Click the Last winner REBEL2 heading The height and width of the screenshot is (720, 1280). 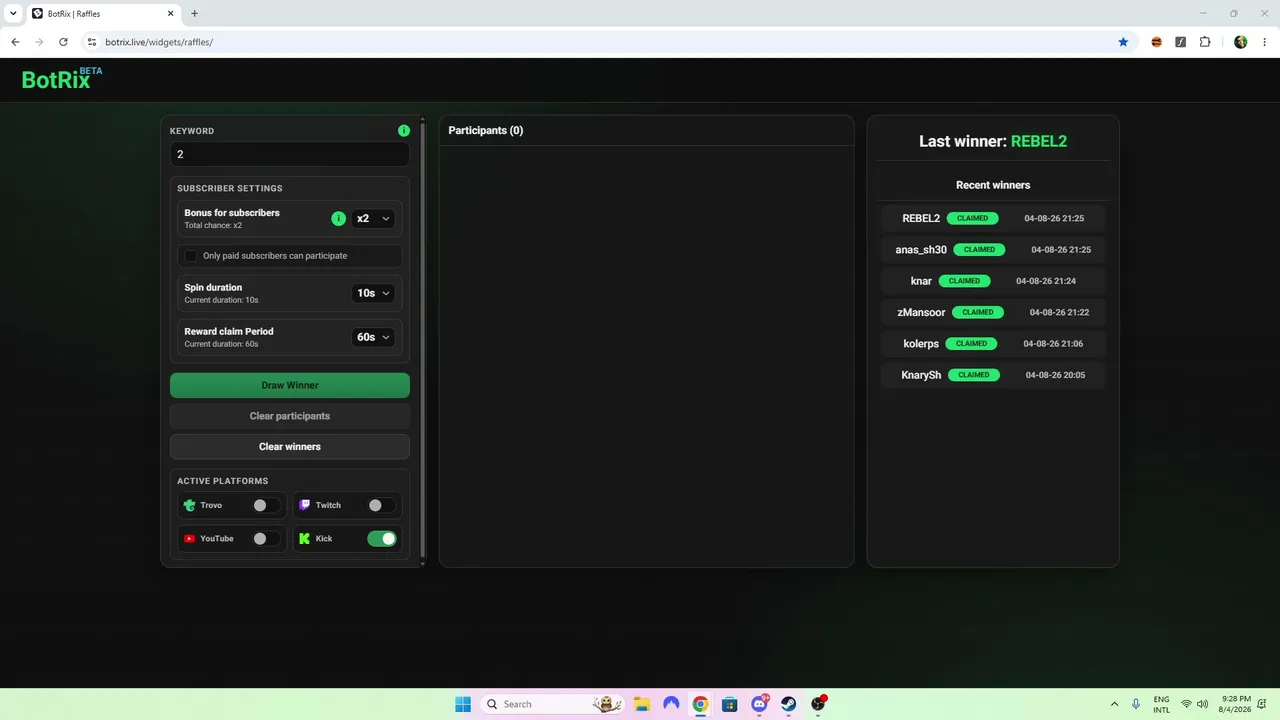993,141
